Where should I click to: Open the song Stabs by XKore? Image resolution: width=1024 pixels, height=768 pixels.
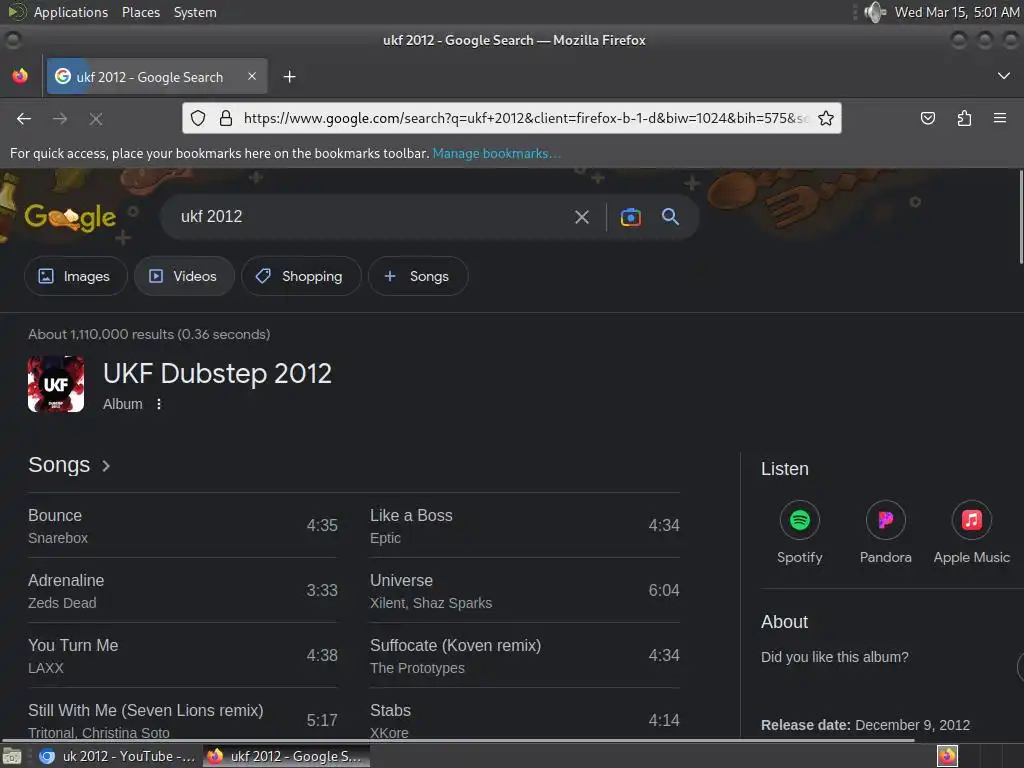pyautogui.click(x=524, y=718)
